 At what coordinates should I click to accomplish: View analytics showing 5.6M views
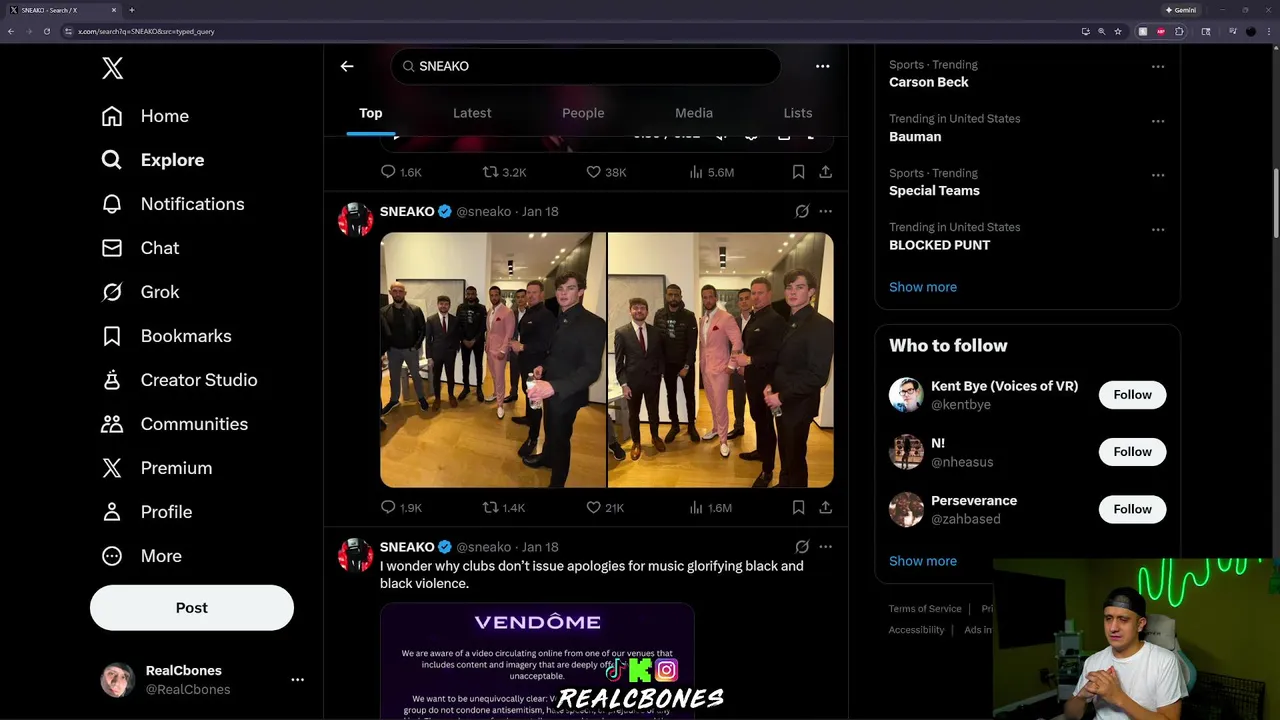(712, 172)
